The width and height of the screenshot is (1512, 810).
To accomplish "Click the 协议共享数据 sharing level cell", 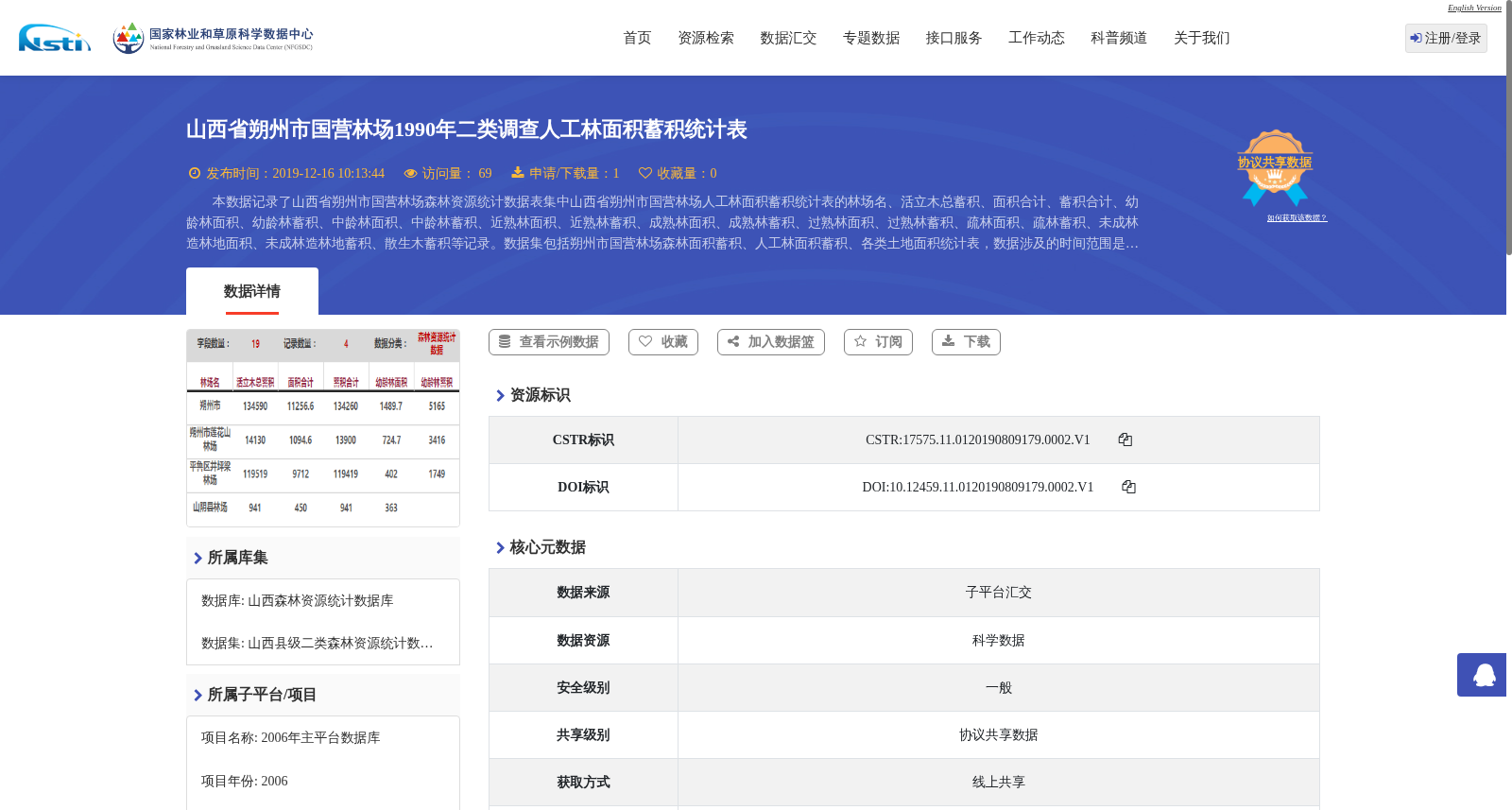I will pyautogui.click(x=999, y=735).
